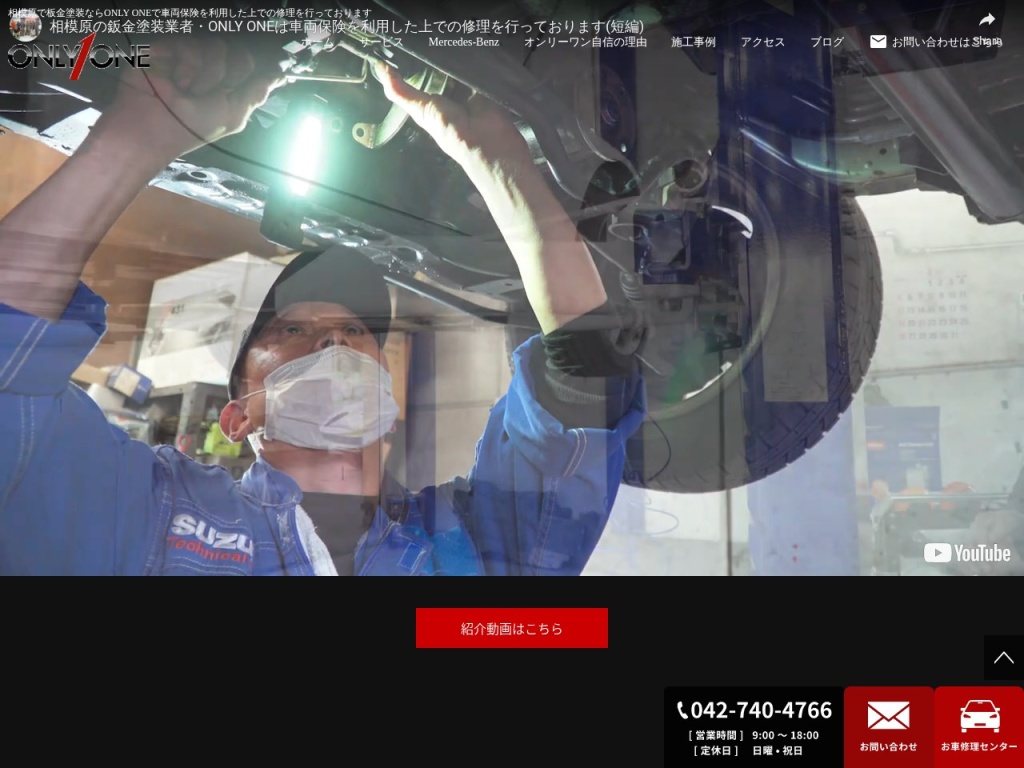The image size is (1024, 768).
Task: Open the YouTube channel avatar on the video
Action: 25,26
